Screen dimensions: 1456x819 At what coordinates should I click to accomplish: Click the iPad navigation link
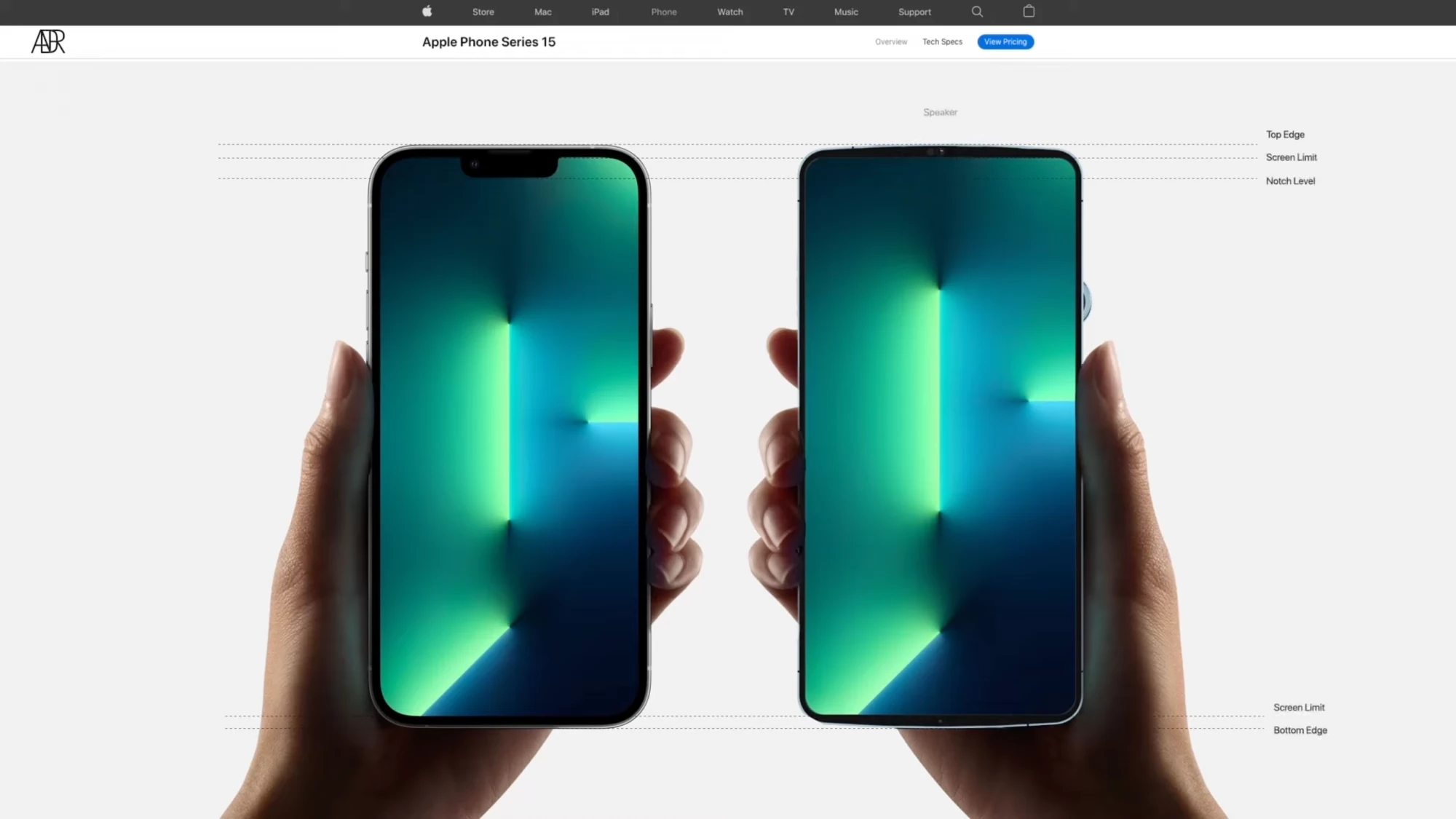[x=599, y=11]
